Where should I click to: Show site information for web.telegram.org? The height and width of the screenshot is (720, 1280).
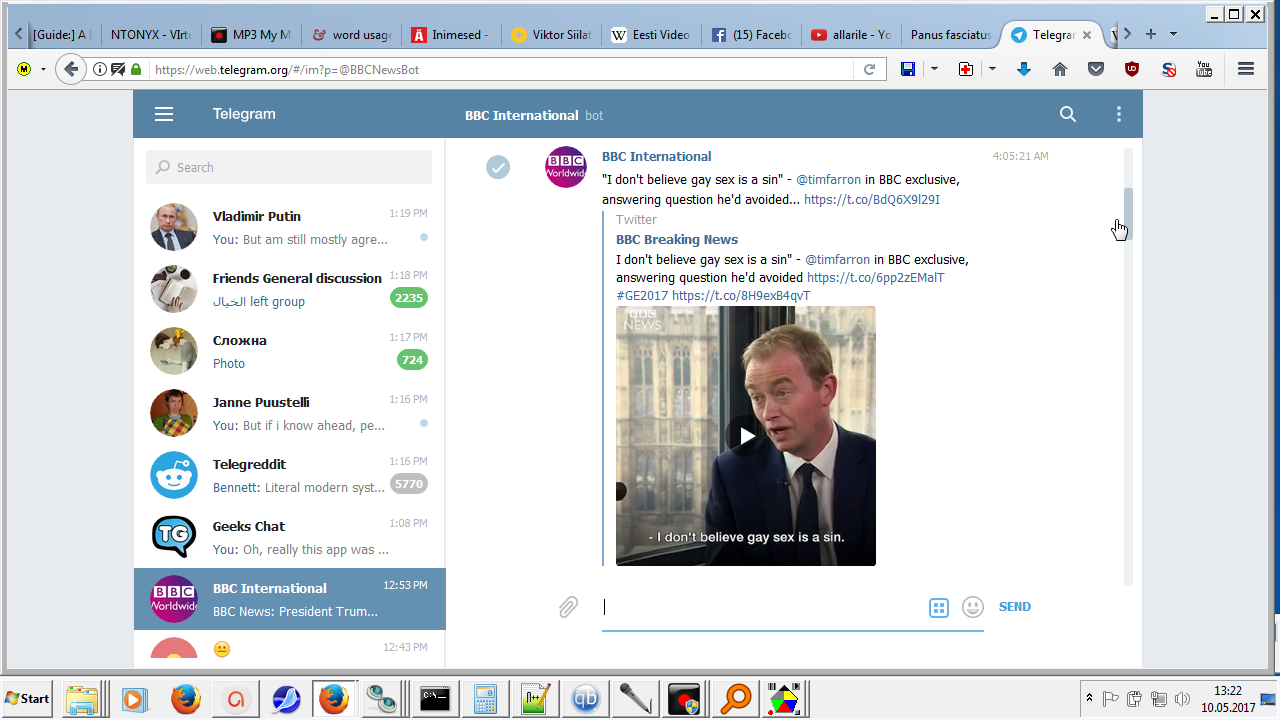click(100, 69)
